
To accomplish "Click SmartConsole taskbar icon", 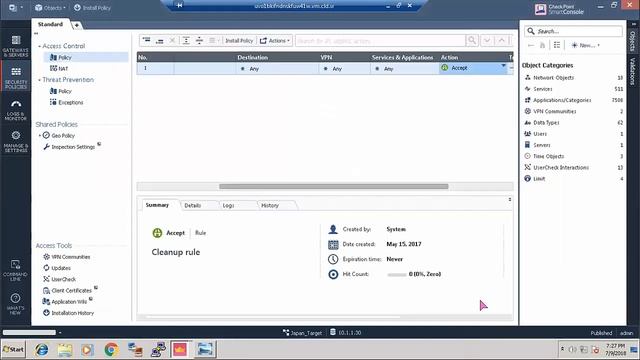I will (180, 349).
